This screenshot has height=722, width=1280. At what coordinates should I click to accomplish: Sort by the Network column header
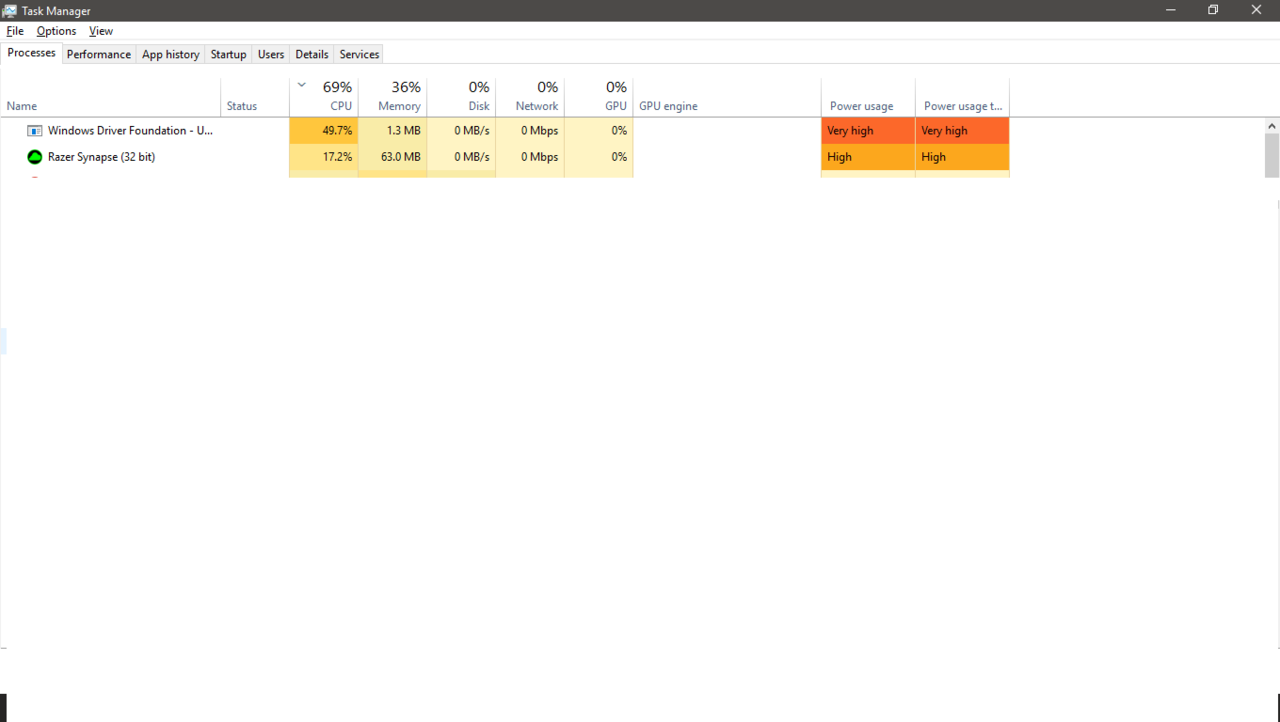pyautogui.click(x=530, y=97)
